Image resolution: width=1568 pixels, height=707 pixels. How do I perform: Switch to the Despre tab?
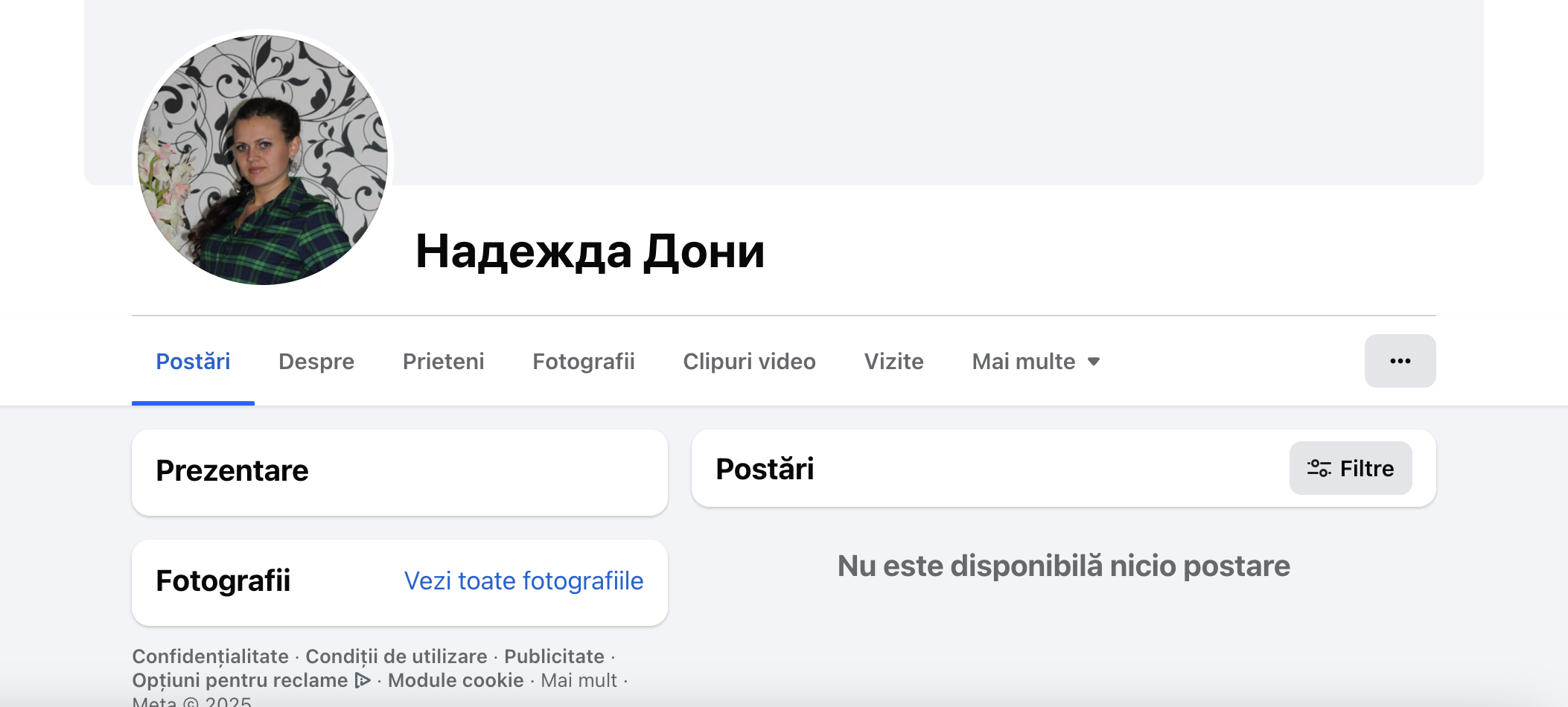[316, 362]
